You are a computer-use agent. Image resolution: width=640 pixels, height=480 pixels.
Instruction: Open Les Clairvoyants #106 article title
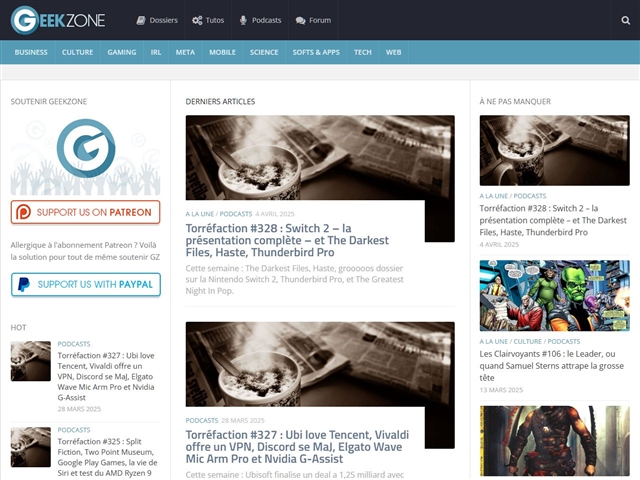coord(551,365)
